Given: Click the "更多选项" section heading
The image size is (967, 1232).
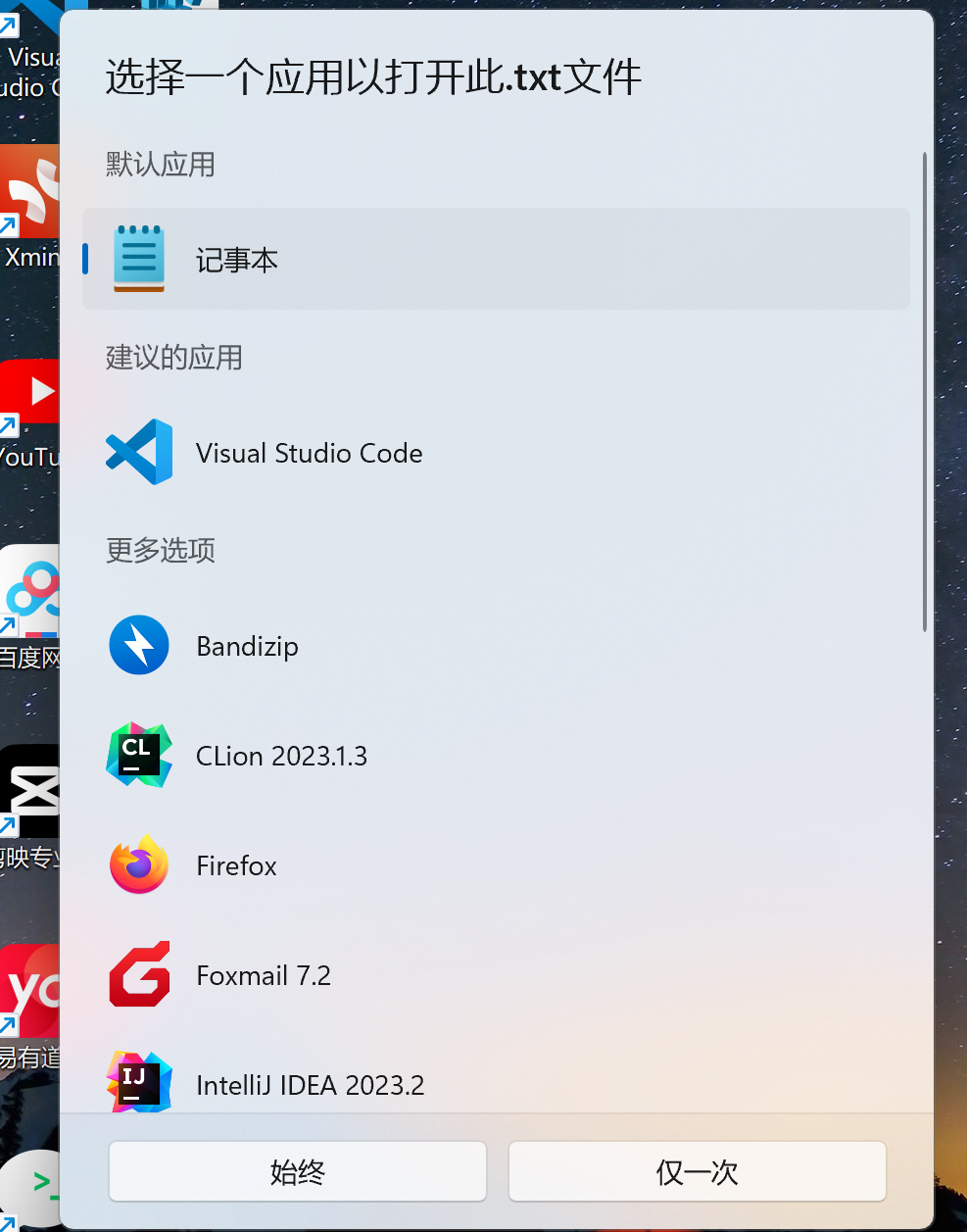Looking at the screenshot, I should click(x=161, y=550).
